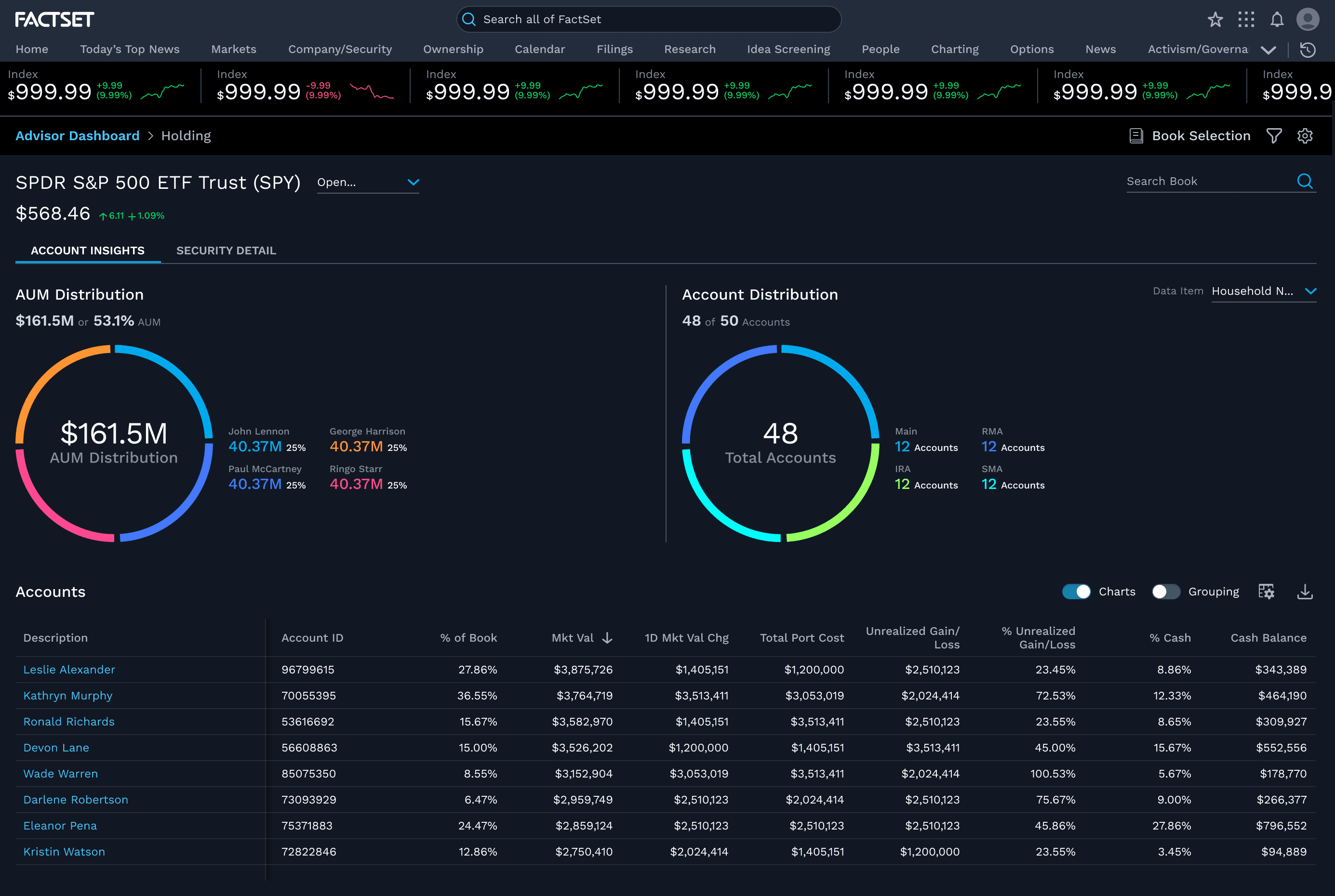Open the Home menu

32,49
